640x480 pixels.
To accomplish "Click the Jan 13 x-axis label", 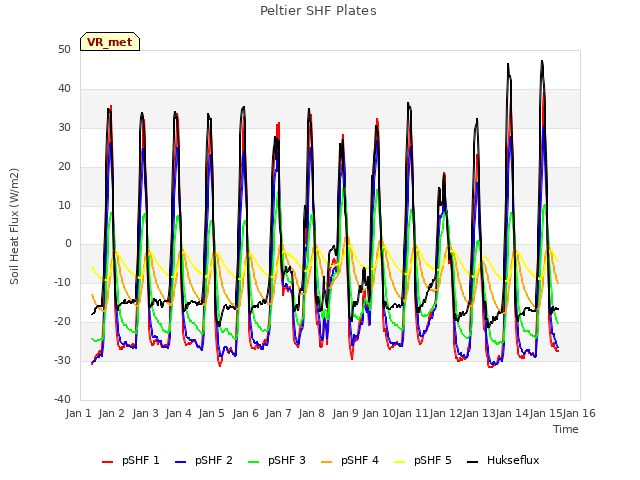I will point(479,413).
